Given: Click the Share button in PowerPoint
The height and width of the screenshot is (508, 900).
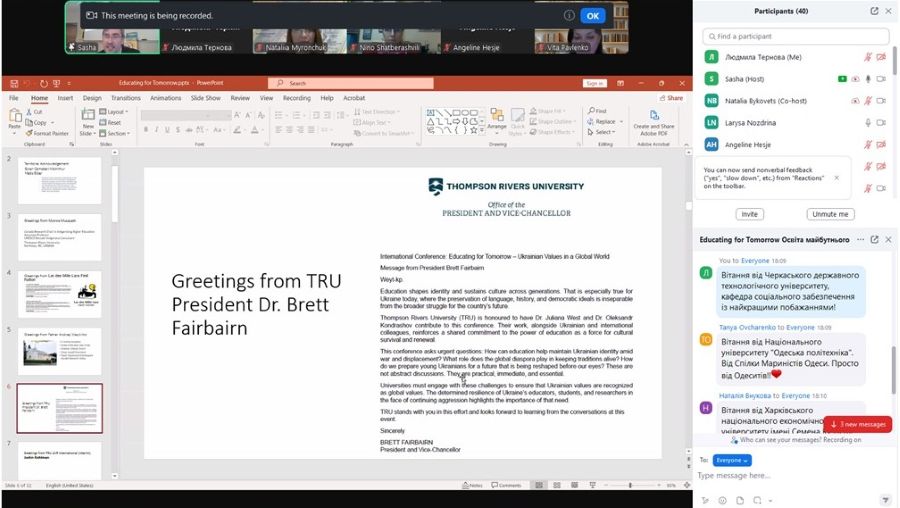Looking at the screenshot, I should tap(671, 98).
